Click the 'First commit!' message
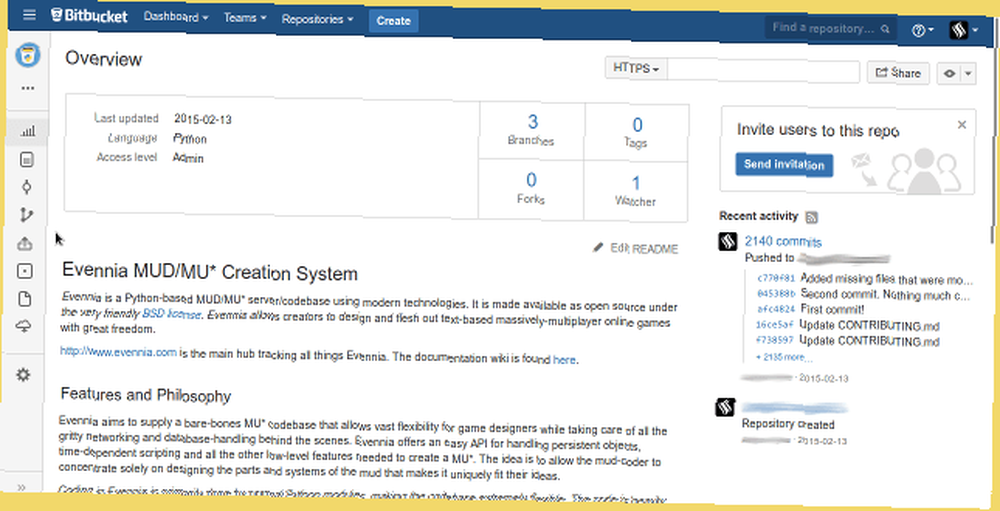Screen dimensions: 1000x511 832,310
